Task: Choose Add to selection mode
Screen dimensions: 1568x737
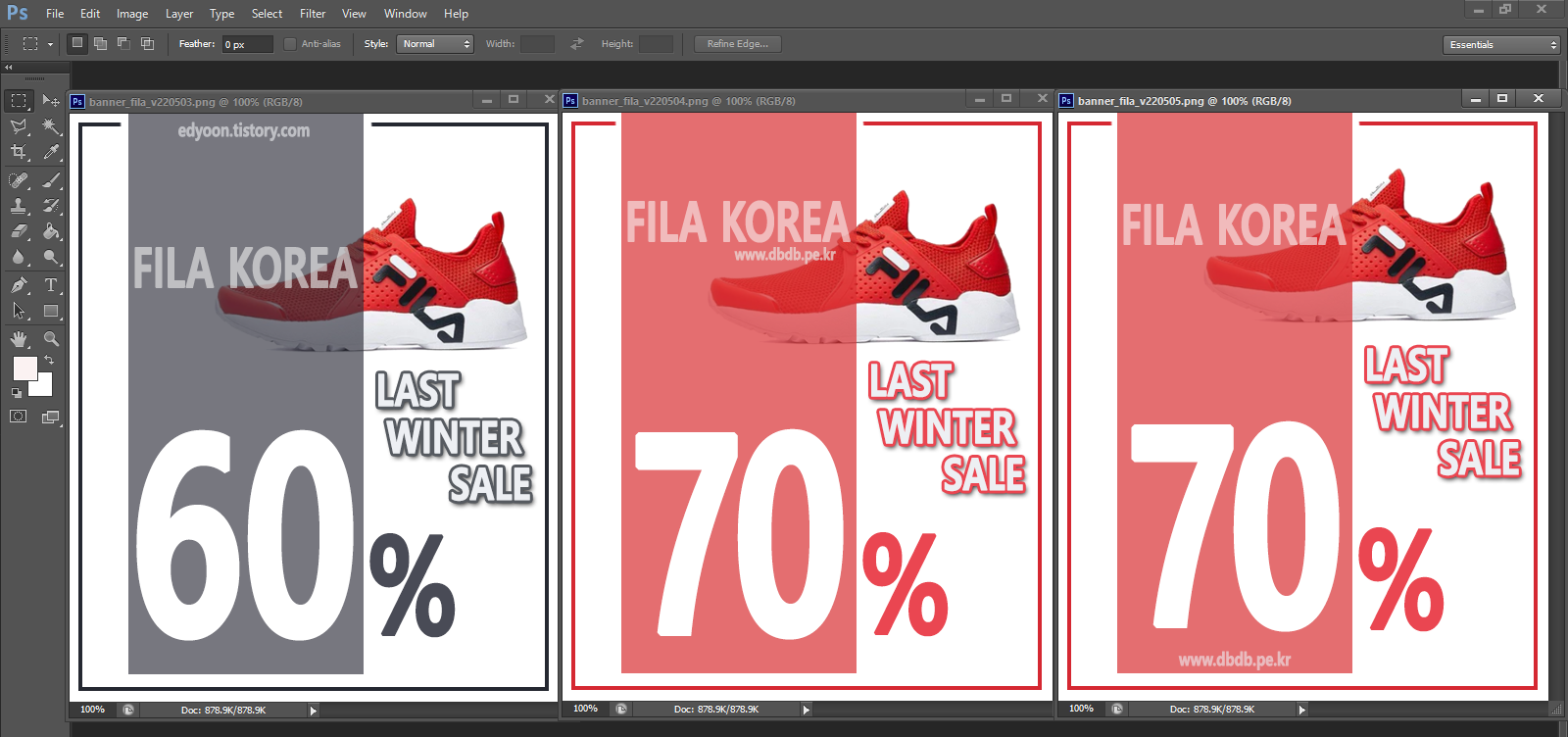Action: coord(100,43)
